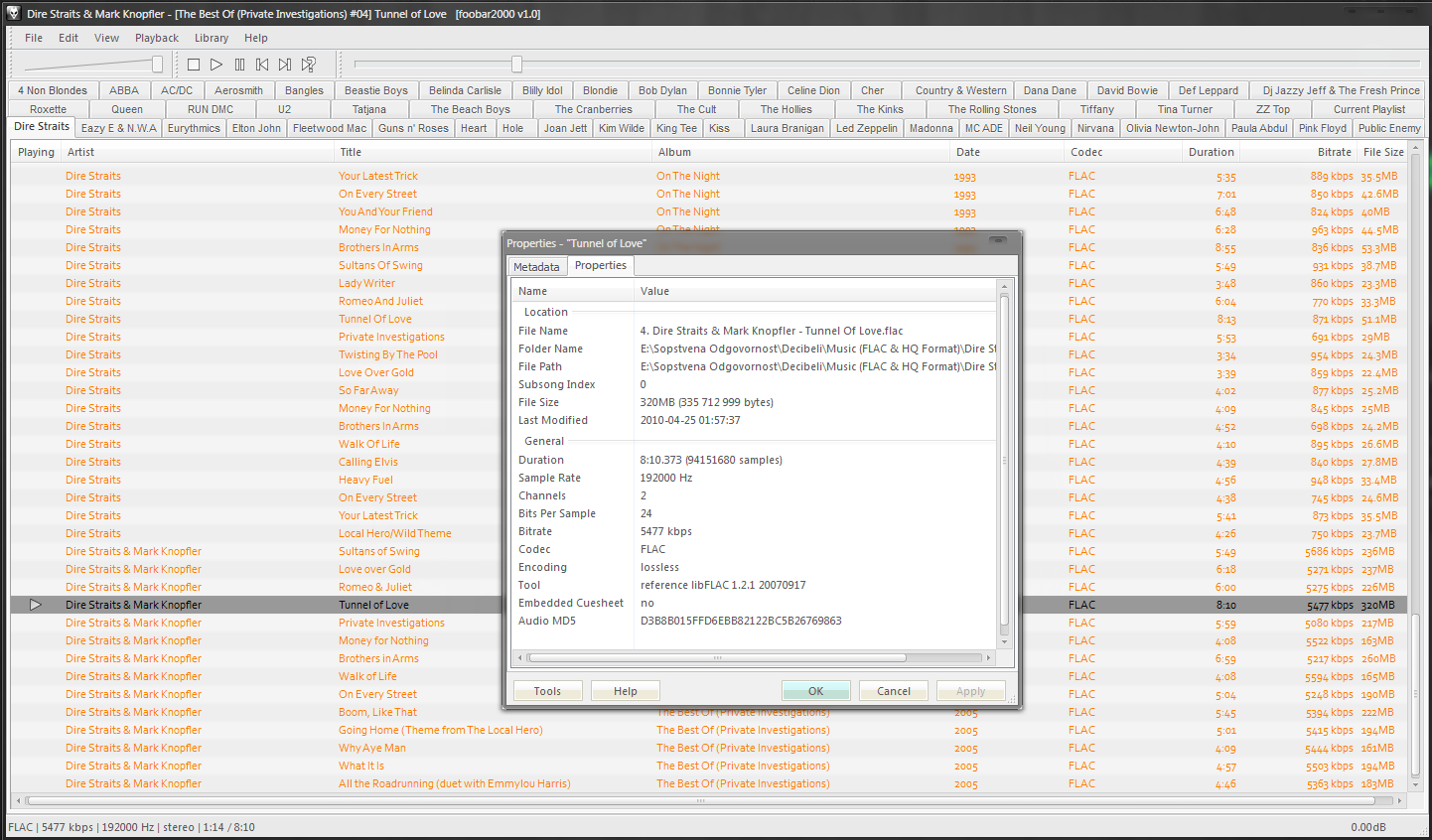Viewport: 1432px width, 840px height.
Task: Confirm dialog with OK button
Action: click(x=816, y=691)
